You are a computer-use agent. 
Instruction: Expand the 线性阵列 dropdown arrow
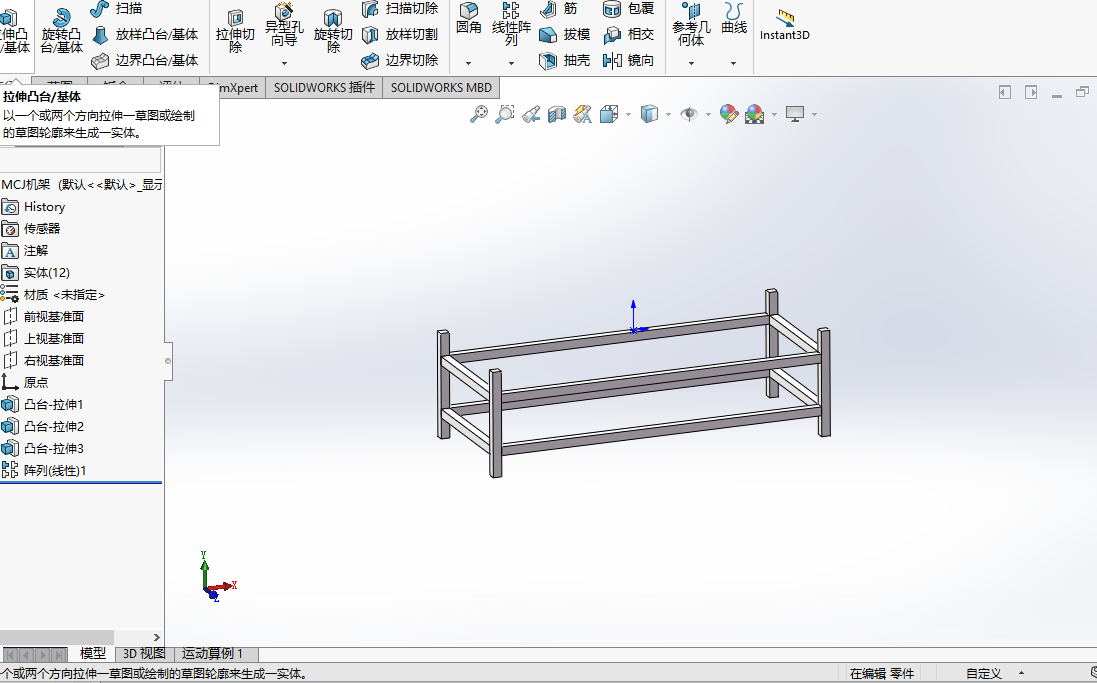[511, 64]
